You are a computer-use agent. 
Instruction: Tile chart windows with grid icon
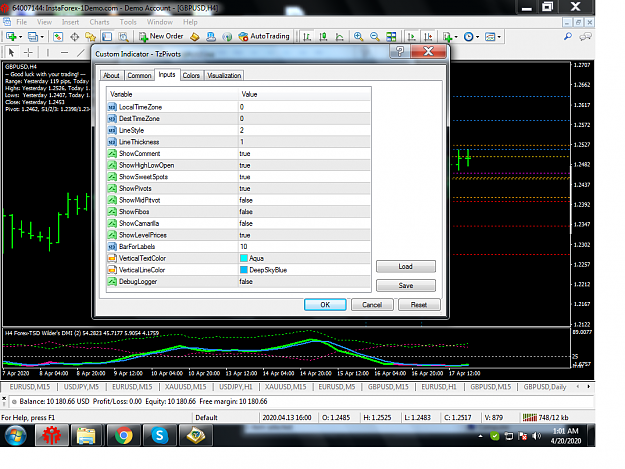click(x=391, y=37)
